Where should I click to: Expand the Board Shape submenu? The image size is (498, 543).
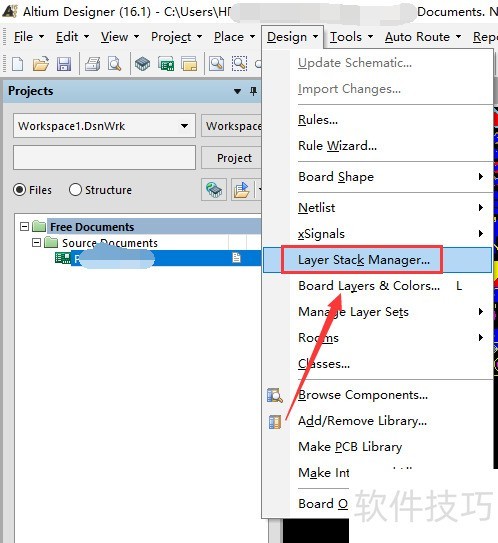[x=481, y=177]
